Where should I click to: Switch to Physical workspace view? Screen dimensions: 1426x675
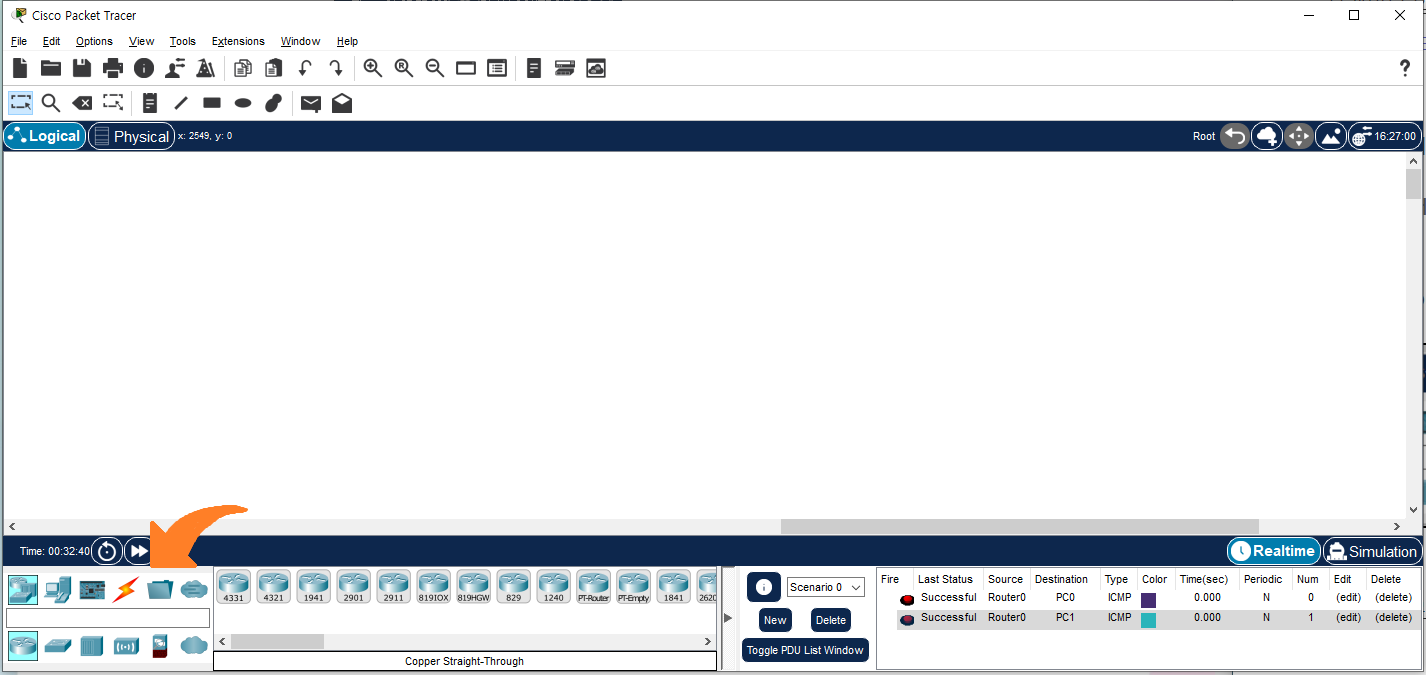click(x=132, y=136)
